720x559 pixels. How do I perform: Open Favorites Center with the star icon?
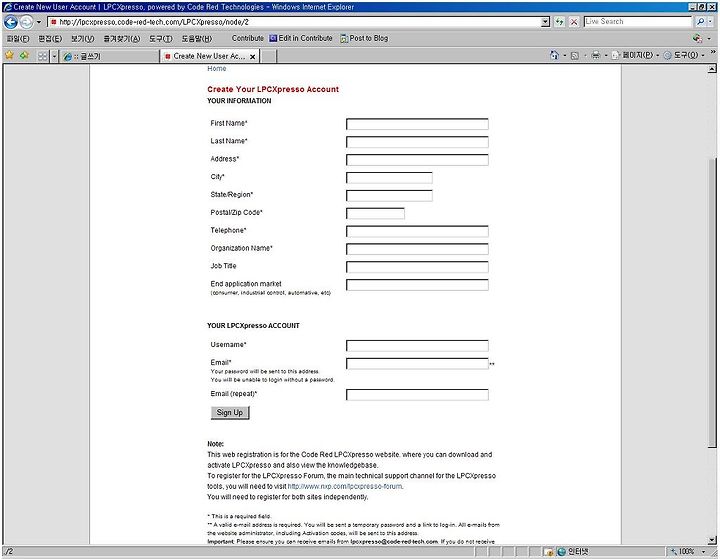[x=9, y=56]
